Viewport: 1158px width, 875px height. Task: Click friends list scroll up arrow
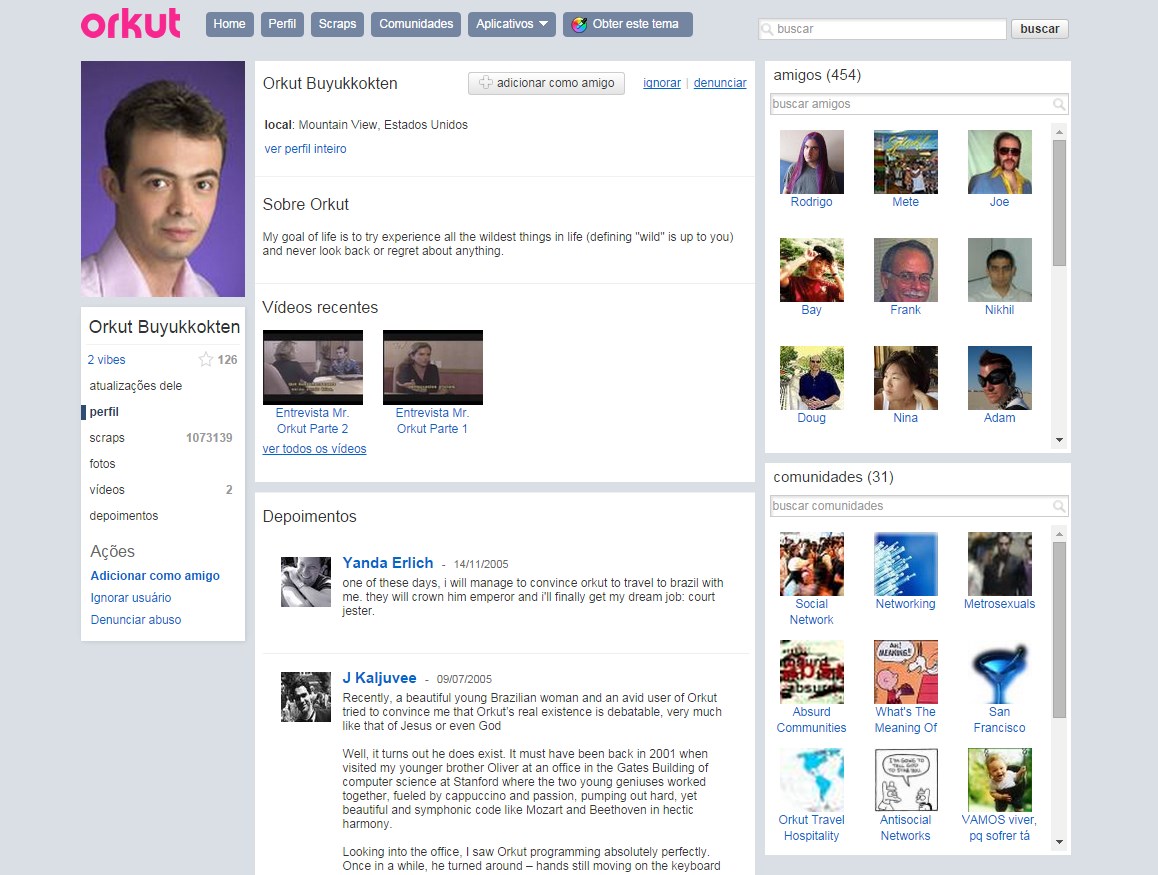coord(1059,131)
